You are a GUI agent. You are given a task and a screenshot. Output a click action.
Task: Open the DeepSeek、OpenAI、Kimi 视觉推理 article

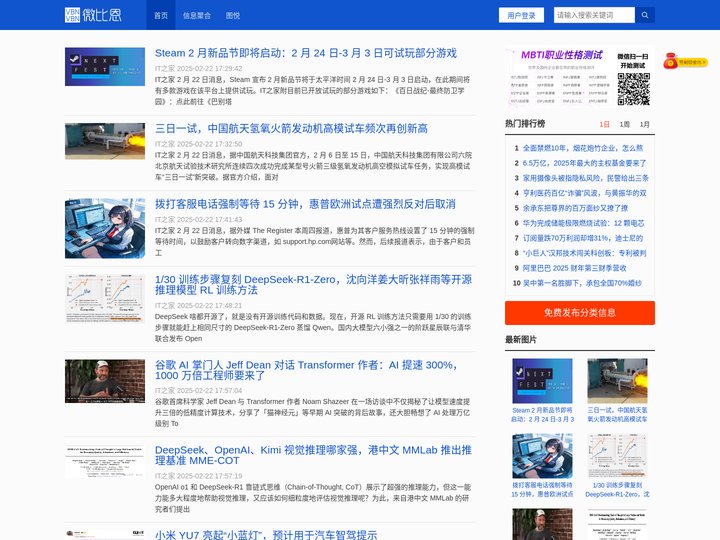click(x=313, y=455)
